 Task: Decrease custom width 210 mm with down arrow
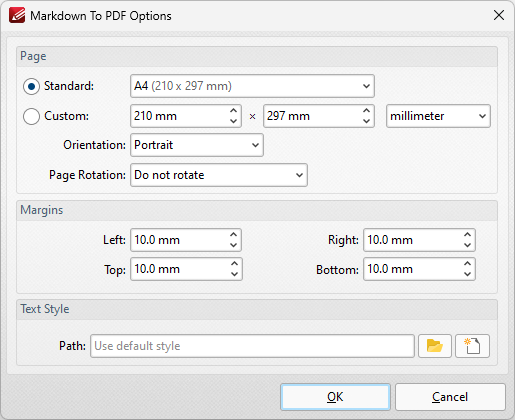[234, 121]
